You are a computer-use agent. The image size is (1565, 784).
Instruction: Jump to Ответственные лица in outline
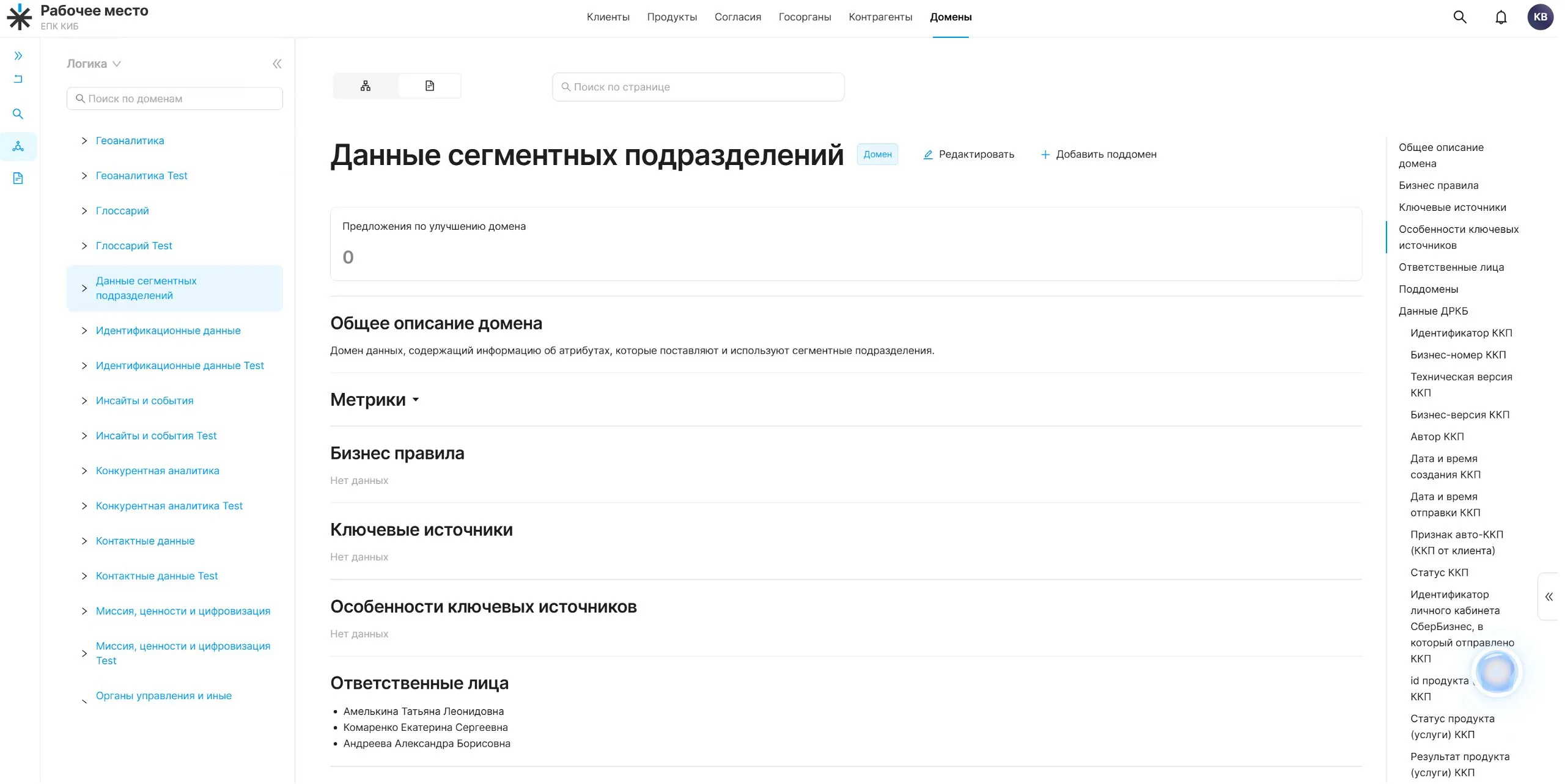click(1451, 267)
